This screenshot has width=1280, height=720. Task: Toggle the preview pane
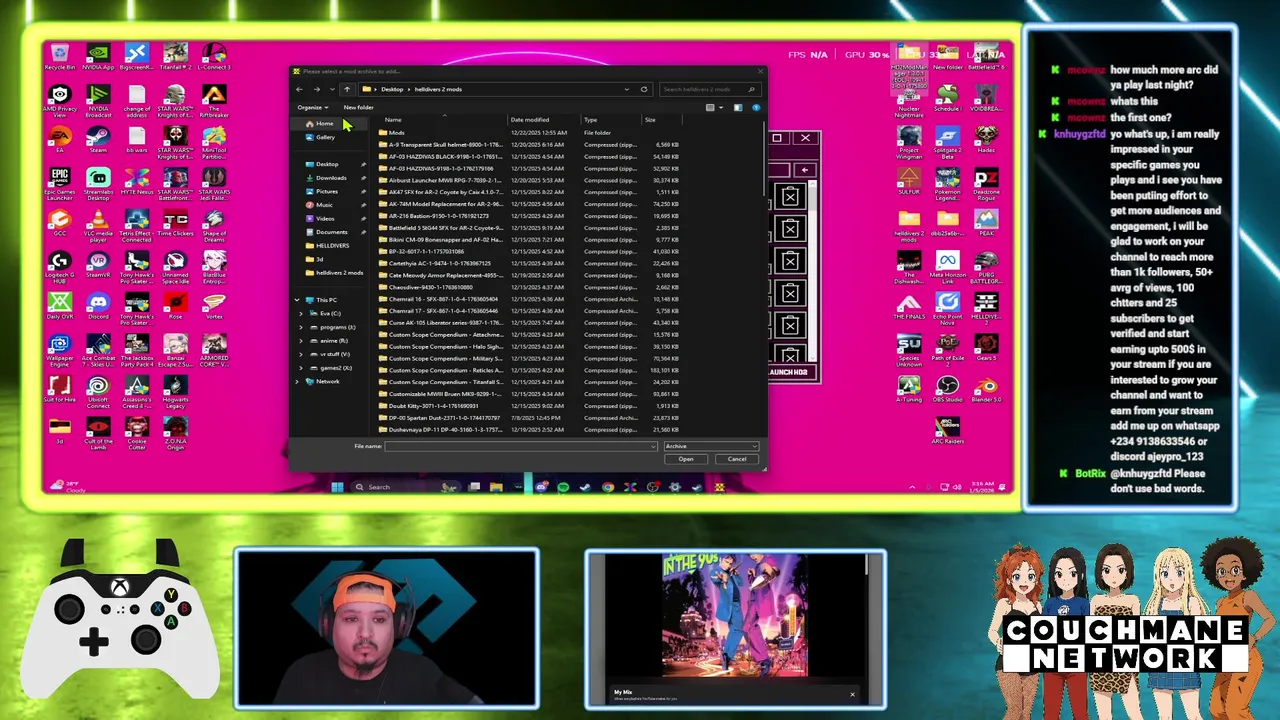738,107
